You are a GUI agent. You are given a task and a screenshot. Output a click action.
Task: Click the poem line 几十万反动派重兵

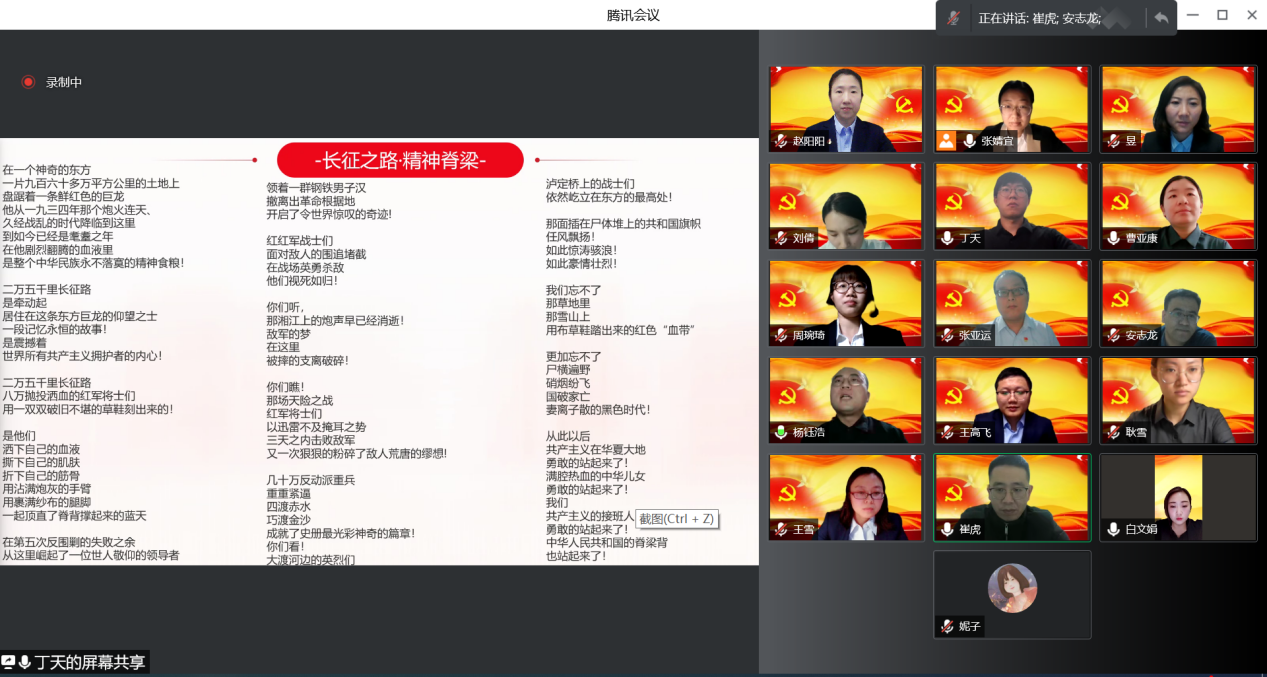pyautogui.click(x=310, y=480)
